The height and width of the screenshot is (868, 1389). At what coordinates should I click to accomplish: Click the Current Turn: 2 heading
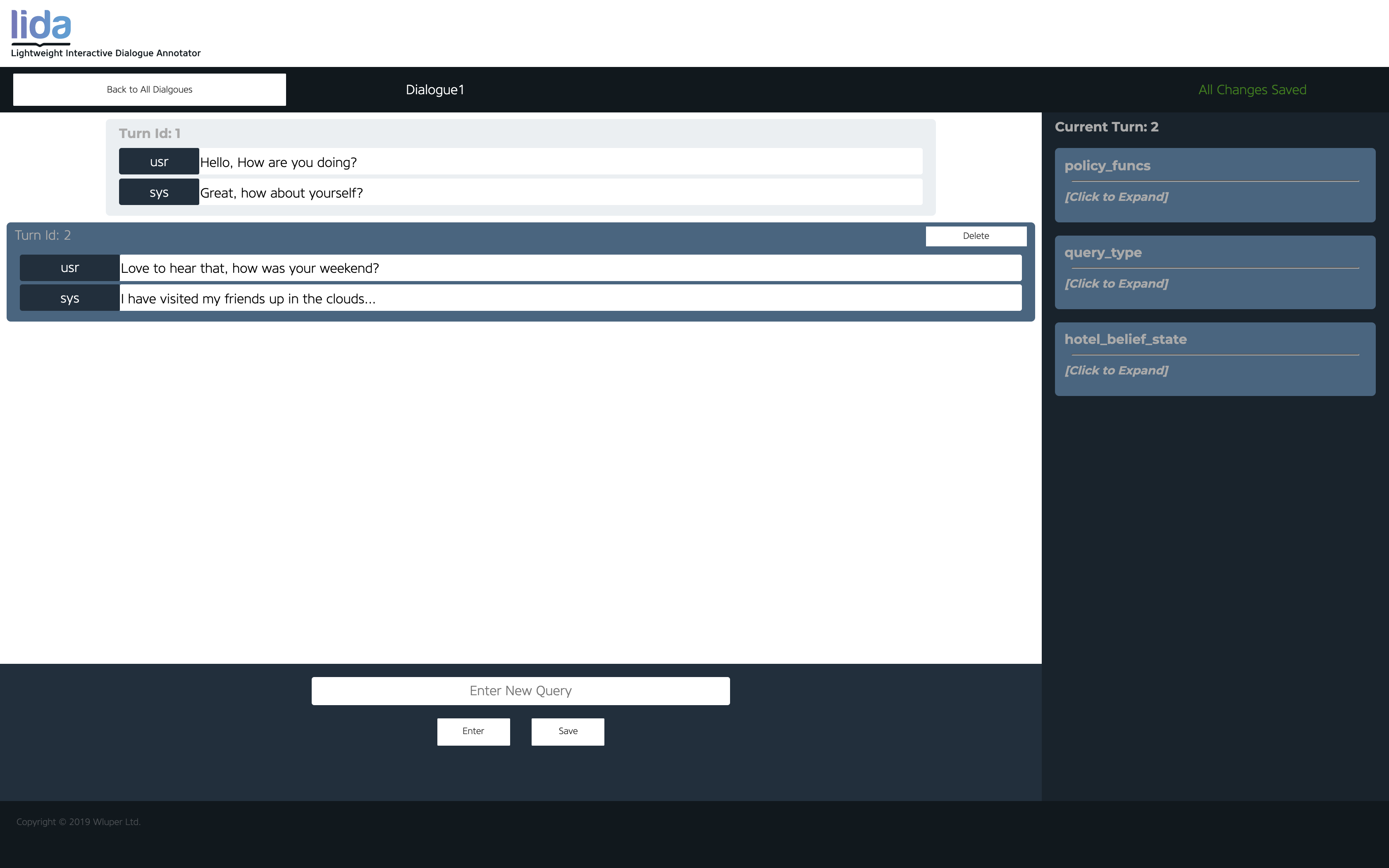(1106, 127)
